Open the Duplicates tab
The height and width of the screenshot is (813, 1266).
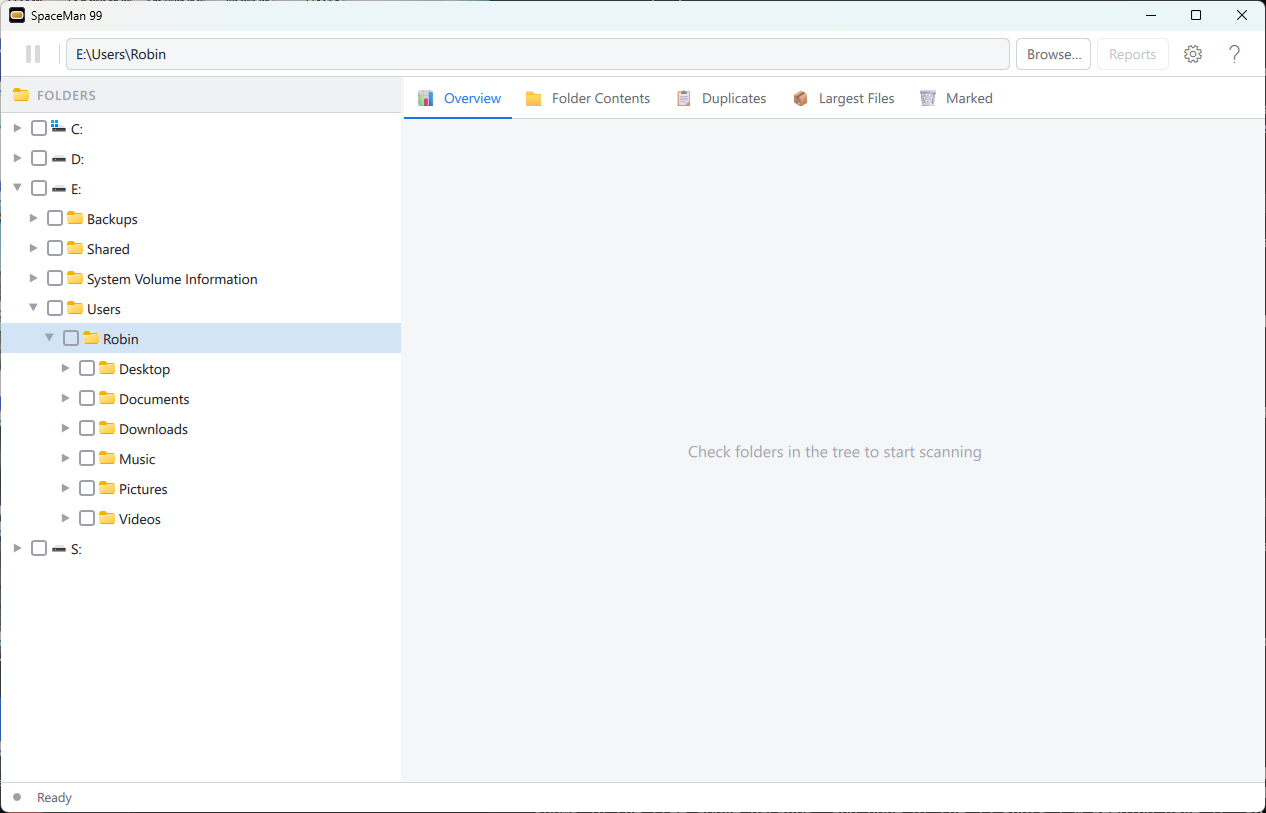pos(721,98)
